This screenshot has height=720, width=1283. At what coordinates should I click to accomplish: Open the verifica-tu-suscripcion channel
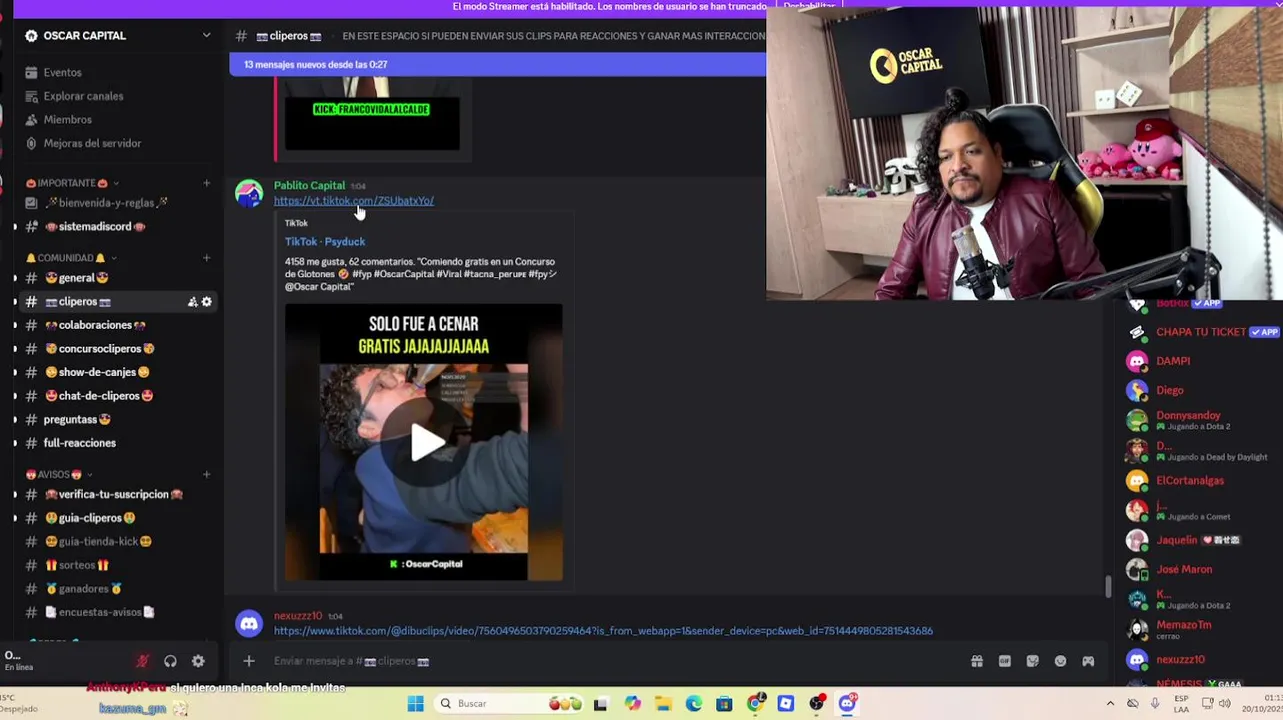(x=113, y=494)
